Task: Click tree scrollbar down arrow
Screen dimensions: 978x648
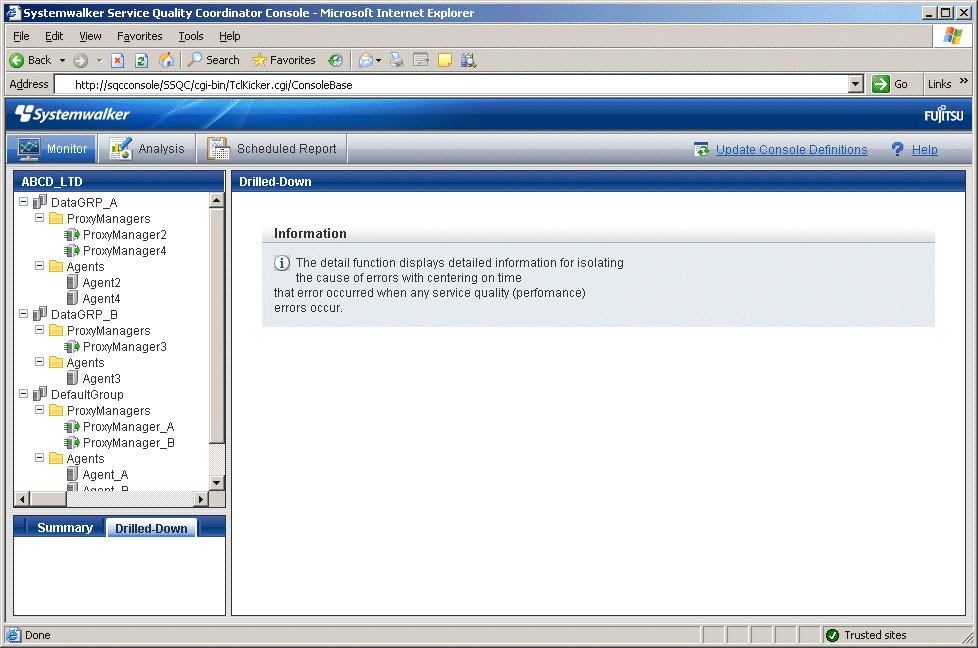Action: coord(216,483)
